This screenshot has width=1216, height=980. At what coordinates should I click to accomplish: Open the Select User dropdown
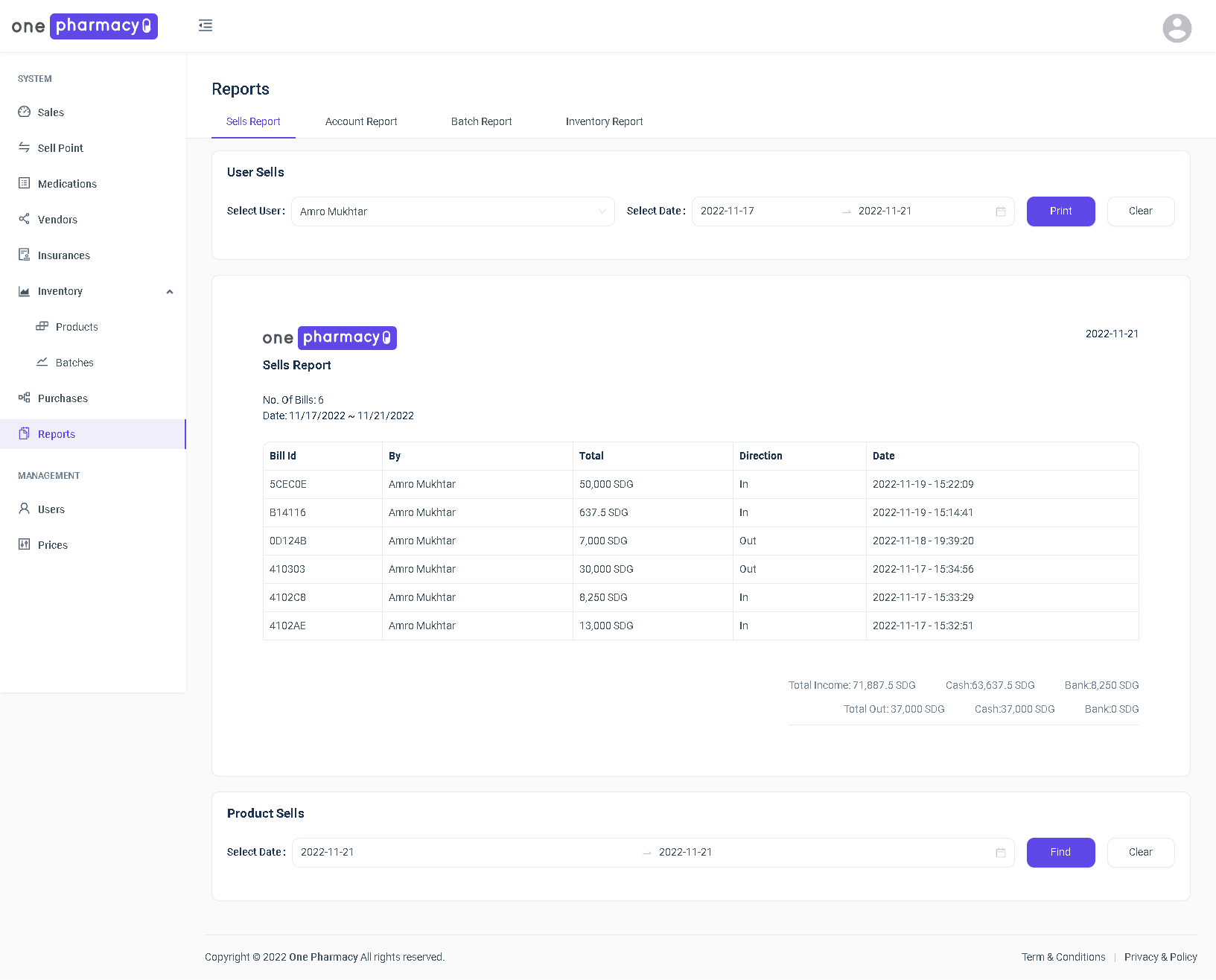(x=452, y=211)
